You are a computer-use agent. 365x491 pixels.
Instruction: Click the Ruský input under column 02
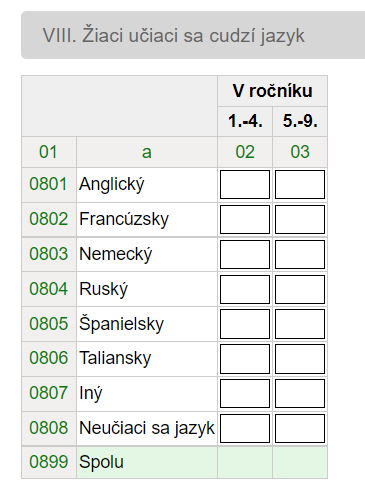[245, 289]
